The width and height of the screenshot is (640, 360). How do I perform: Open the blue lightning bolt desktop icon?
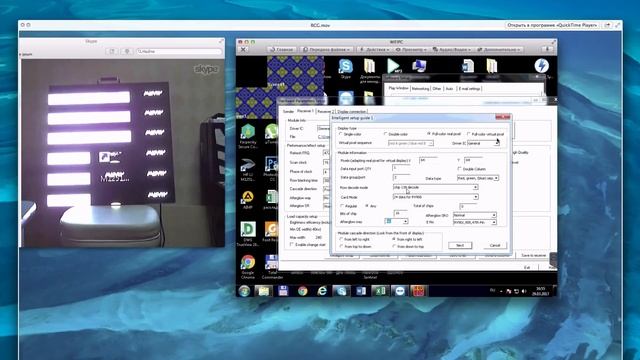542,66
